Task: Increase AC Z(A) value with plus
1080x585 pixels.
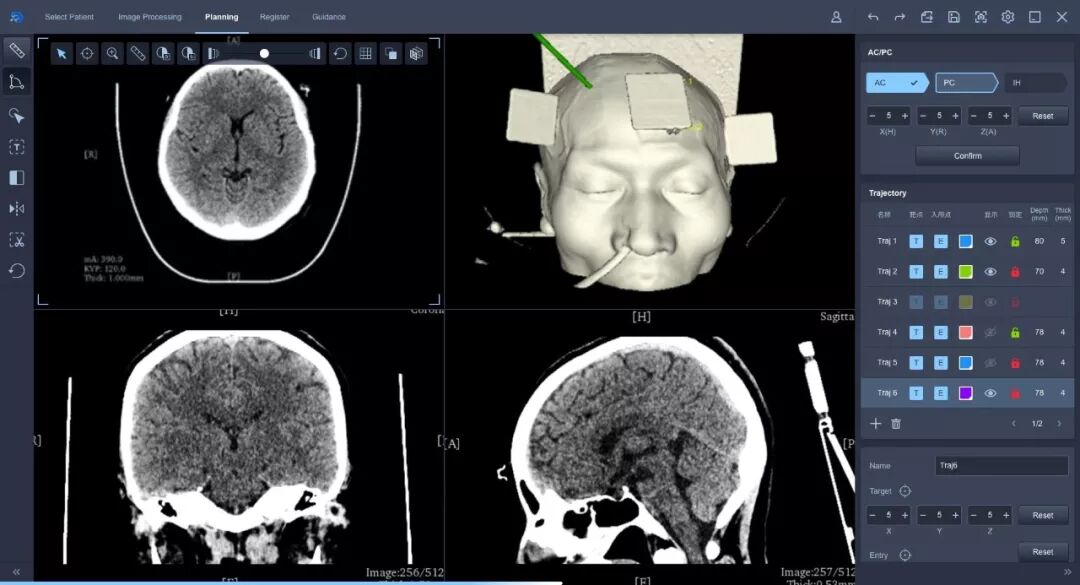Action: pyautogui.click(x=1006, y=116)
